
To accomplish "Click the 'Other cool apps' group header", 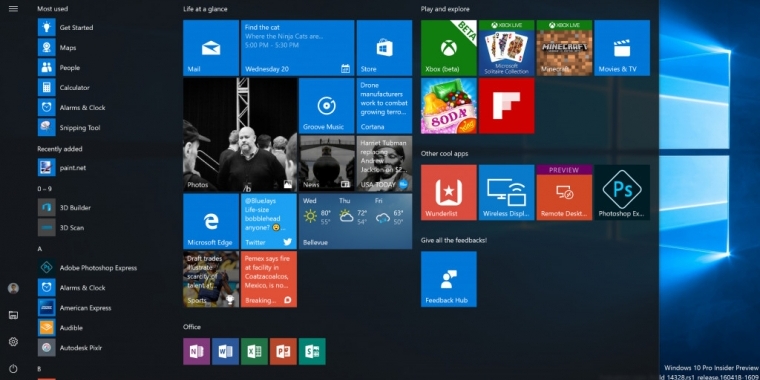I will point(444,154).
